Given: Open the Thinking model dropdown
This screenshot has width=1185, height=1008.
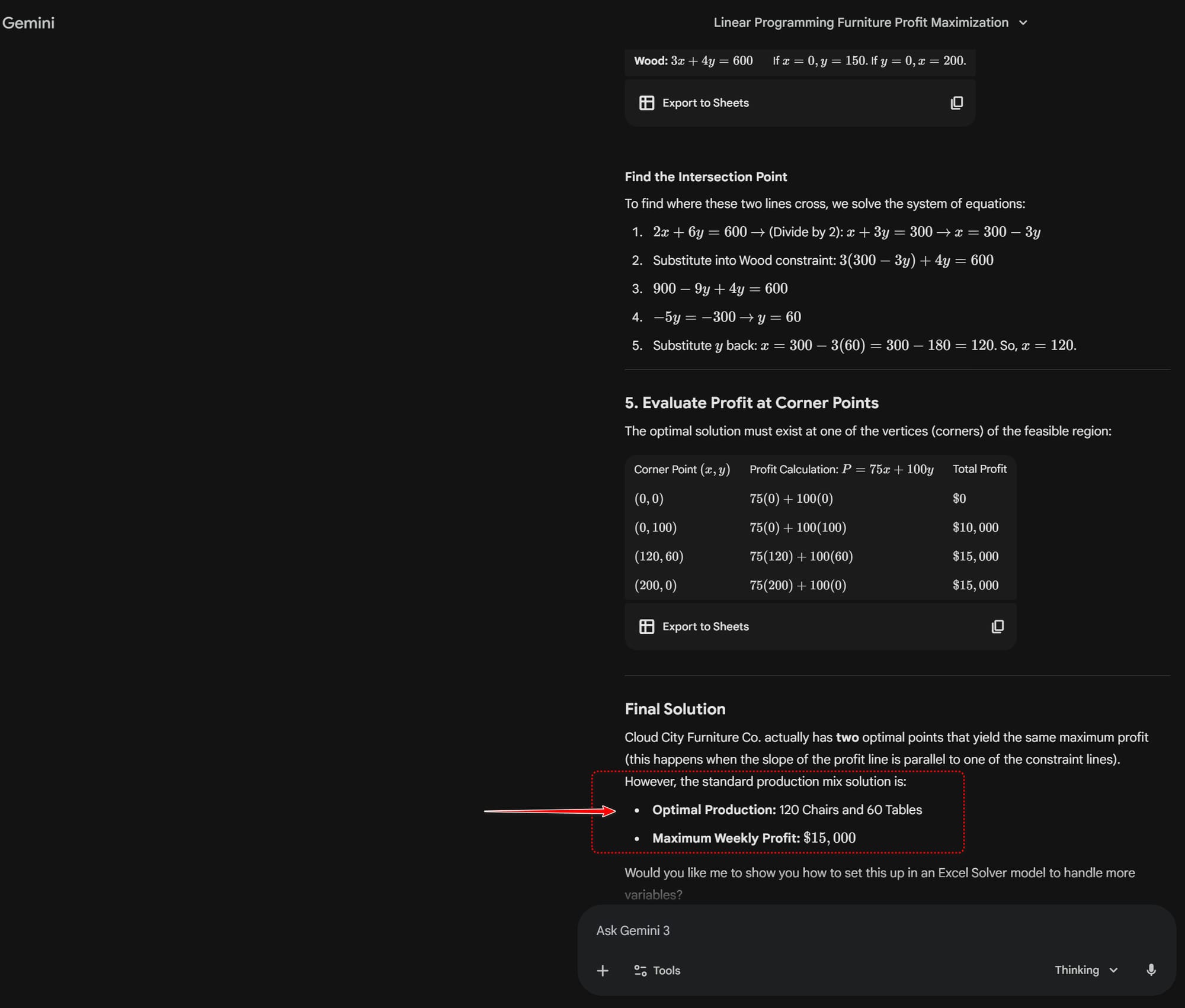Looking at the screenshot, I should coord(1085,970).
